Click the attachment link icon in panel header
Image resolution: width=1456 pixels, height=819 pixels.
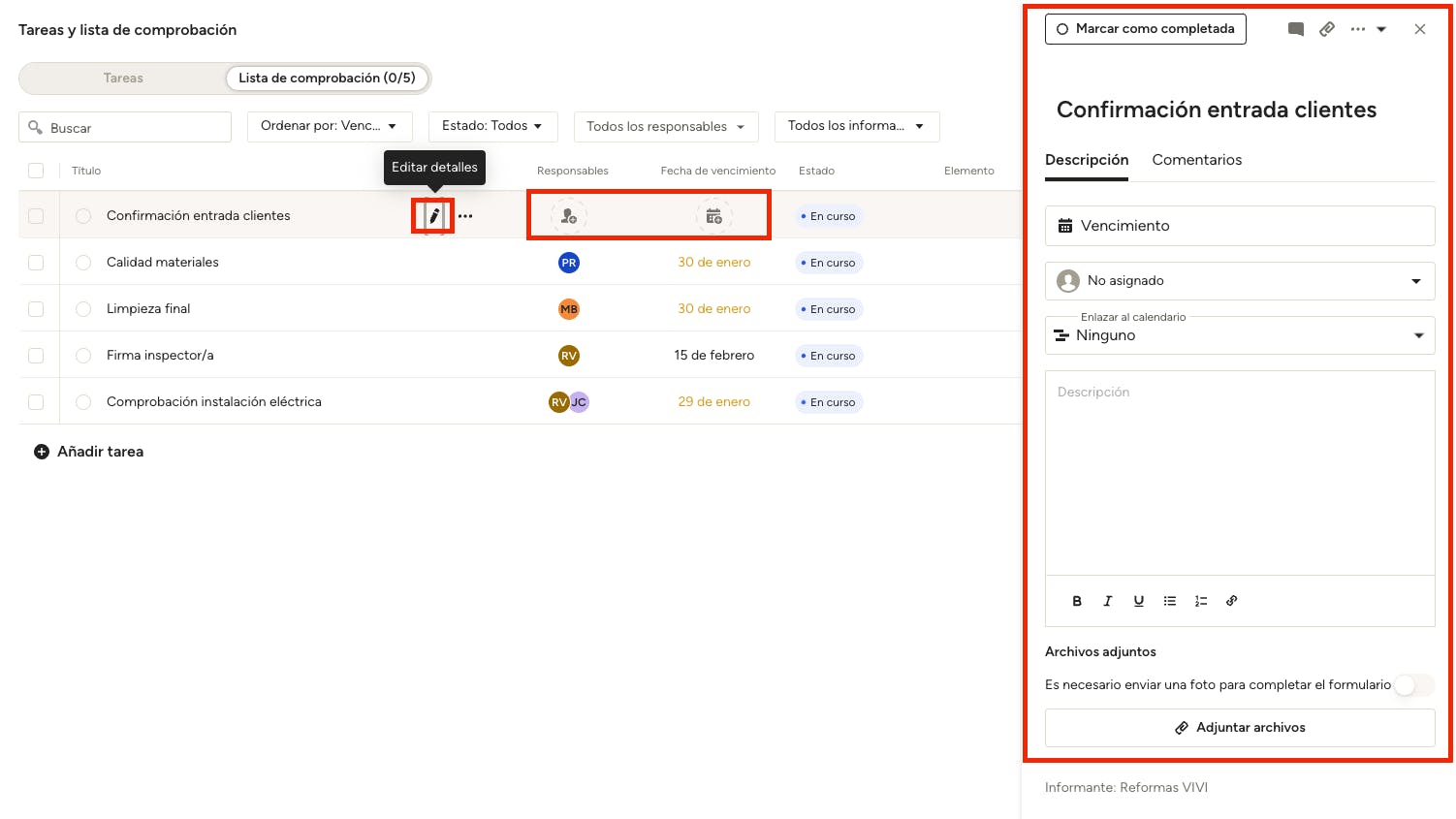pyautogui.click(x=1327, y=29)
